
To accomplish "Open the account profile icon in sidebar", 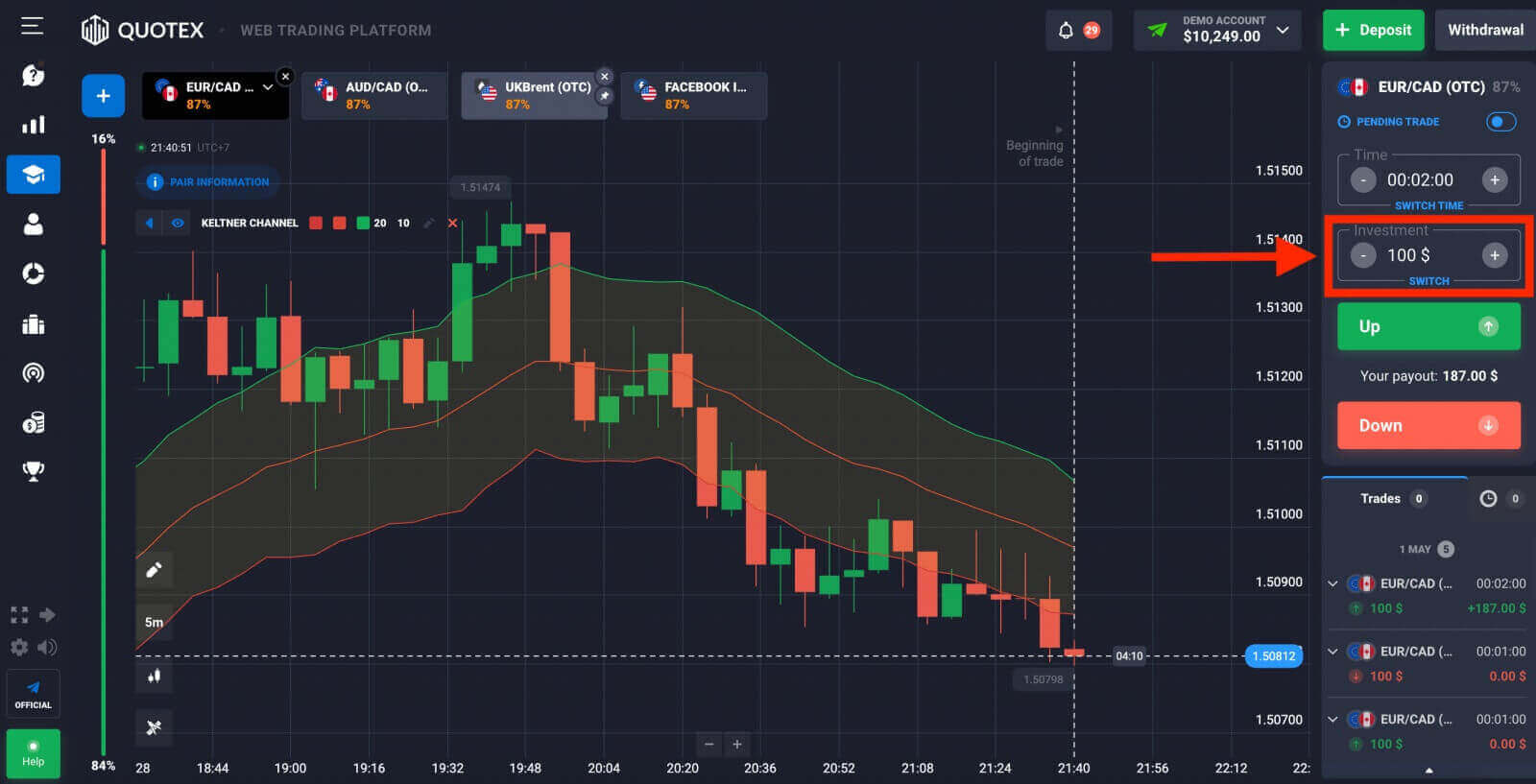I will pos(34,225).
